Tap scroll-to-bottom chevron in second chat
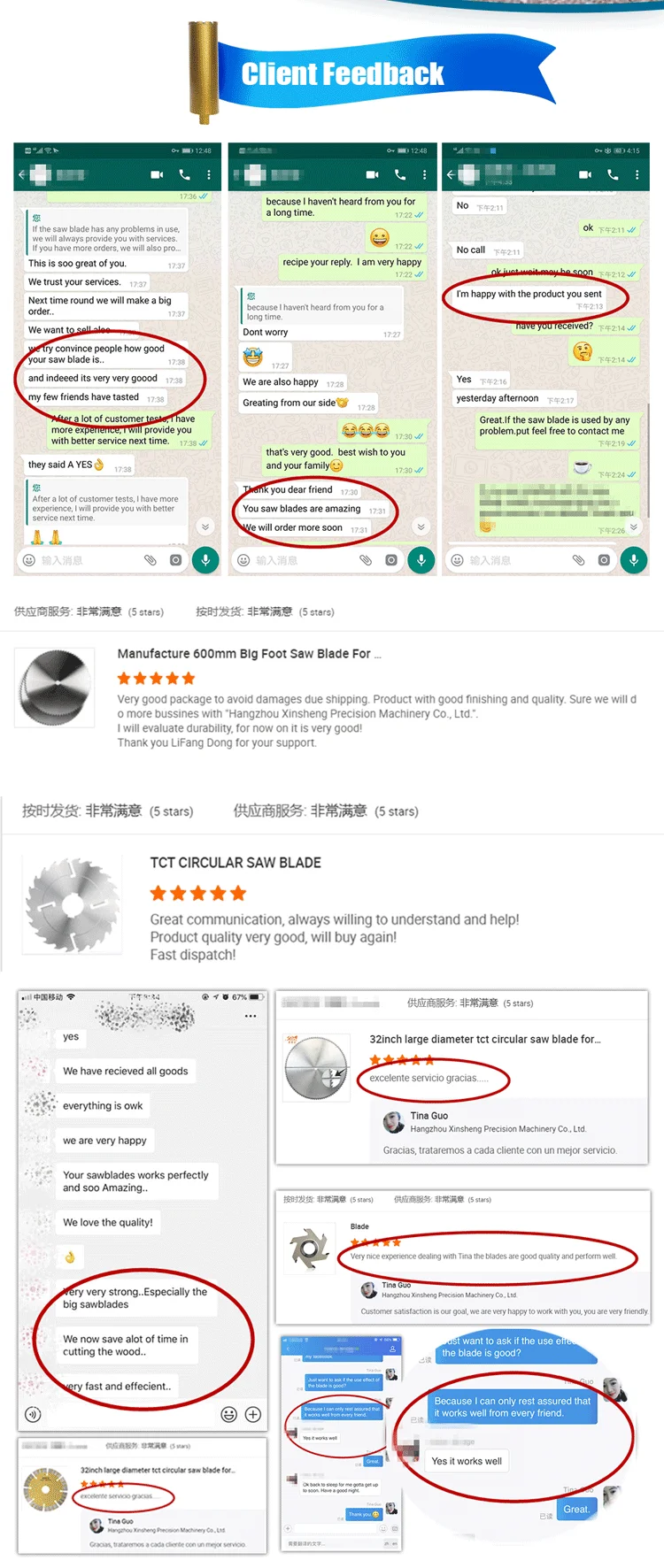 pyautogui.click(x=421, y=527)
